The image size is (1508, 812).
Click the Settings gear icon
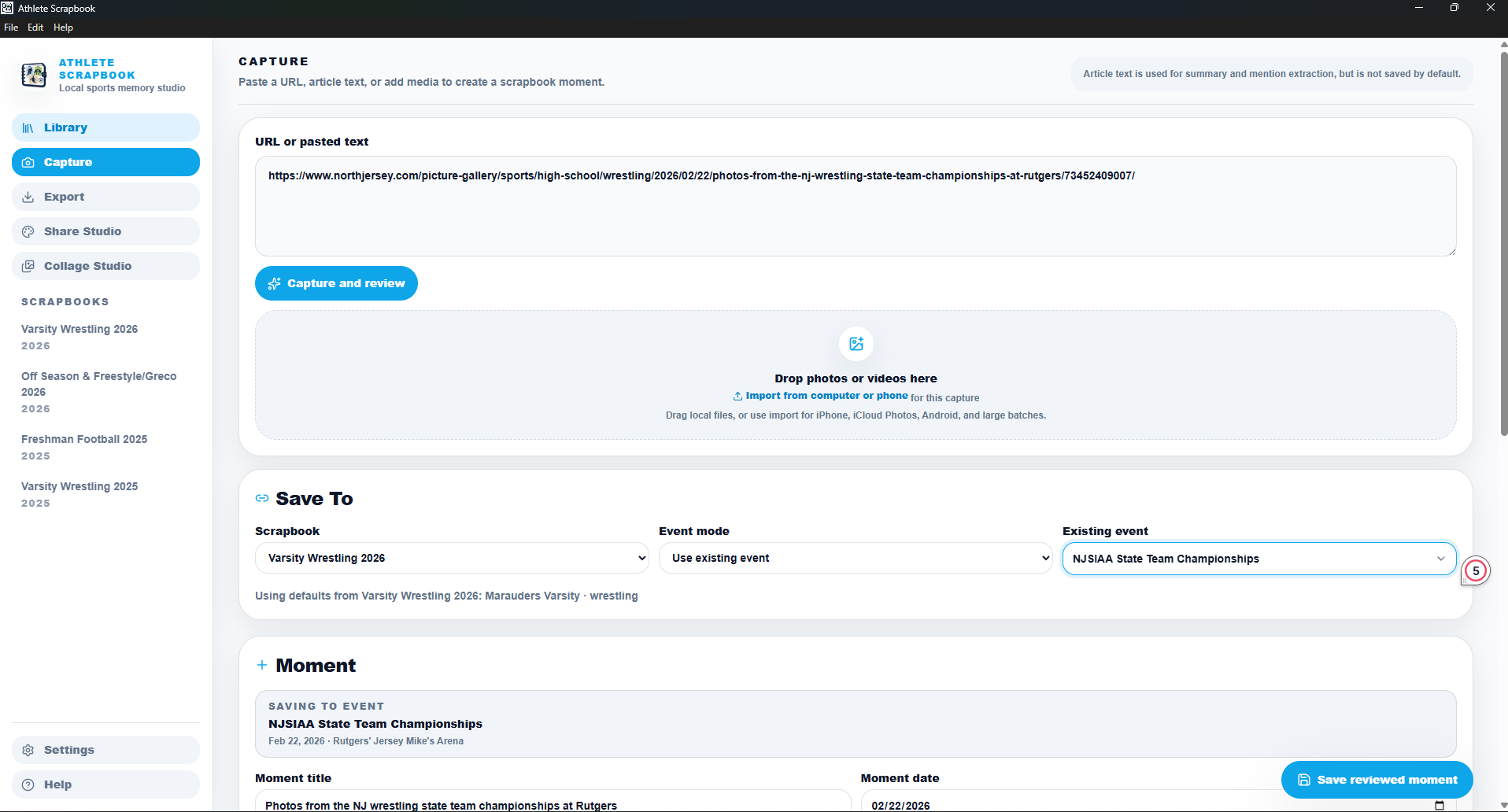pos(28,750)
